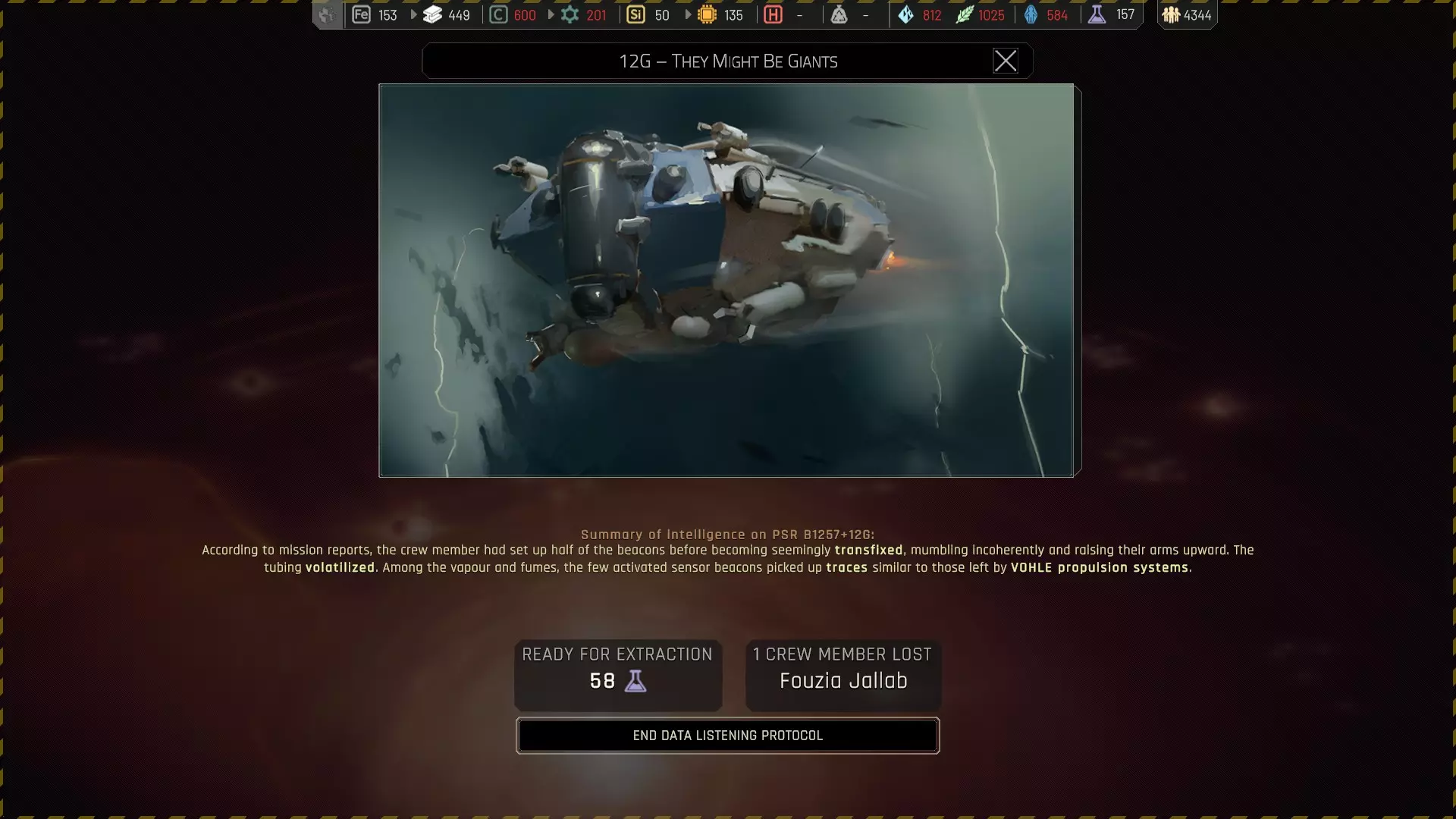The width and height of the screenshot is (1456, 819).
Task: Click the blue oxygen resource icon
Action: [x=1031, y=15]
